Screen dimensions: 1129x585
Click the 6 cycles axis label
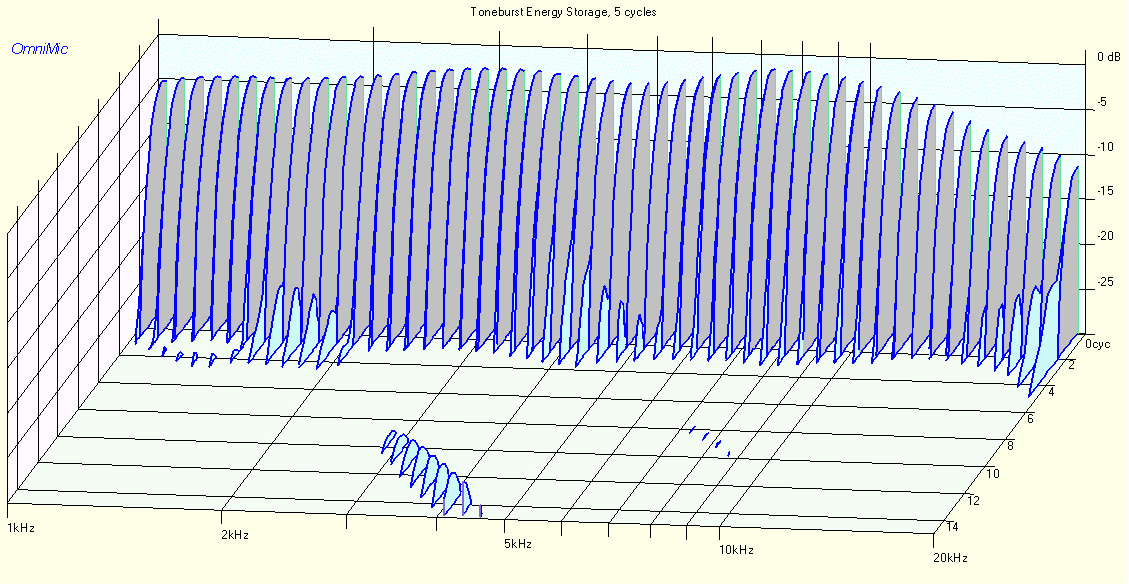coord(1031,419)
